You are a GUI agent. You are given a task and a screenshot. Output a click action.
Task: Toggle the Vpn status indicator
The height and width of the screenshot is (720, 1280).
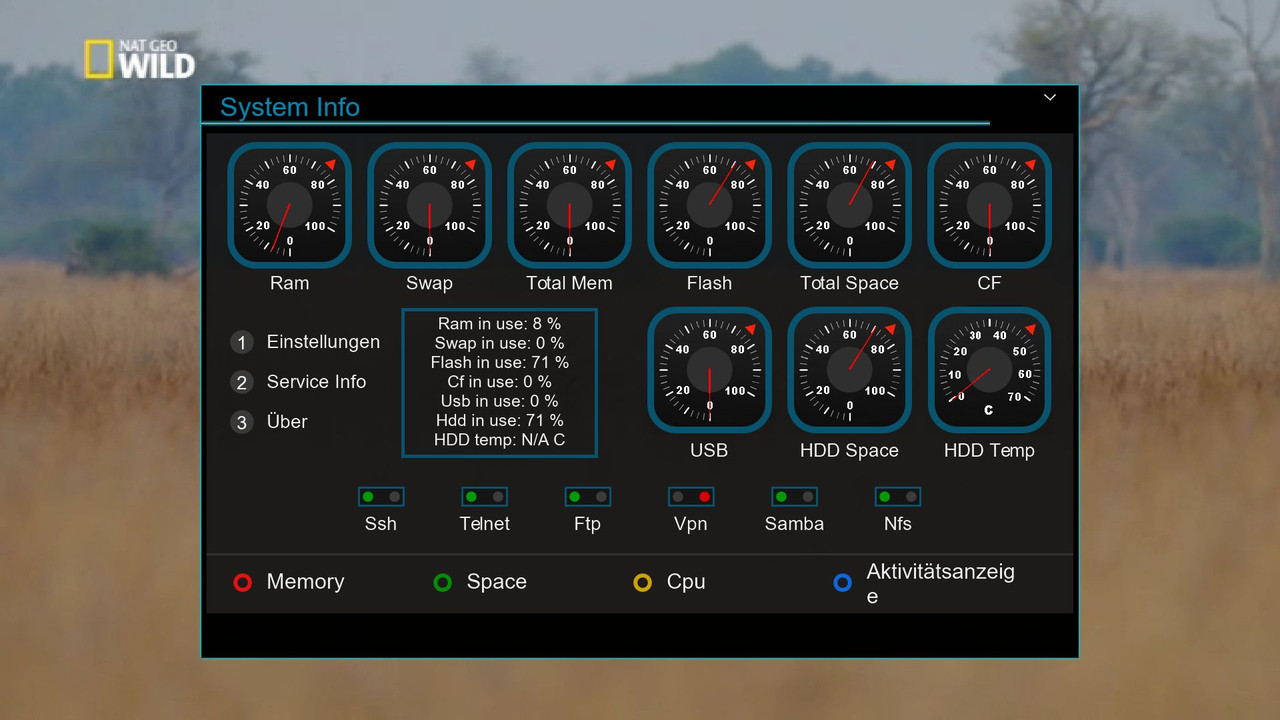[691, 497]
